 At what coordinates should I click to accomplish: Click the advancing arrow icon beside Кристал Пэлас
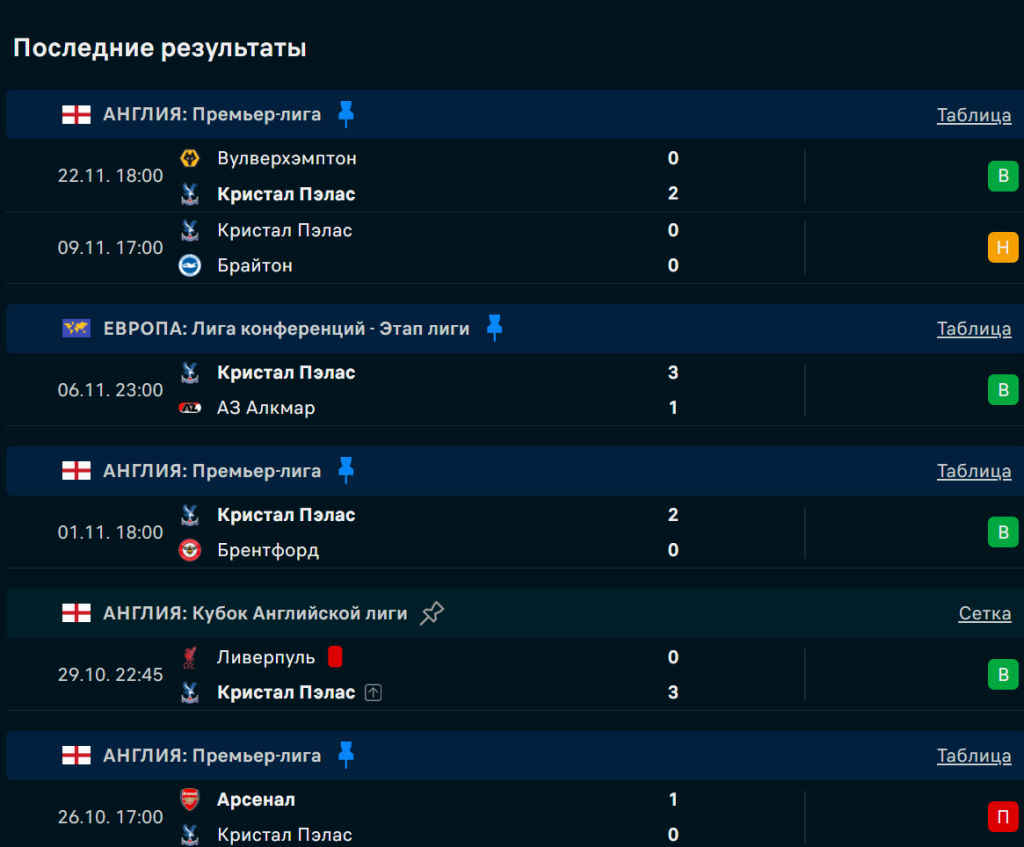click(x=373, y=692)
